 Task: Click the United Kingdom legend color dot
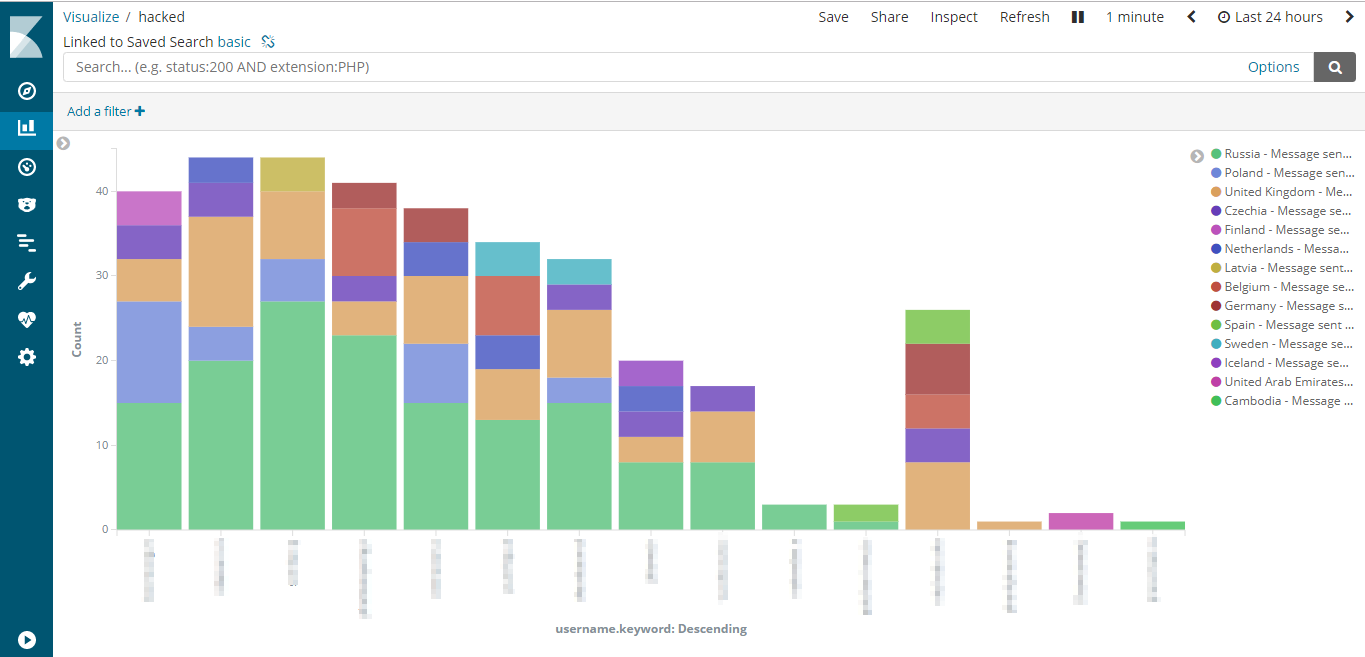coord(1216,192)
